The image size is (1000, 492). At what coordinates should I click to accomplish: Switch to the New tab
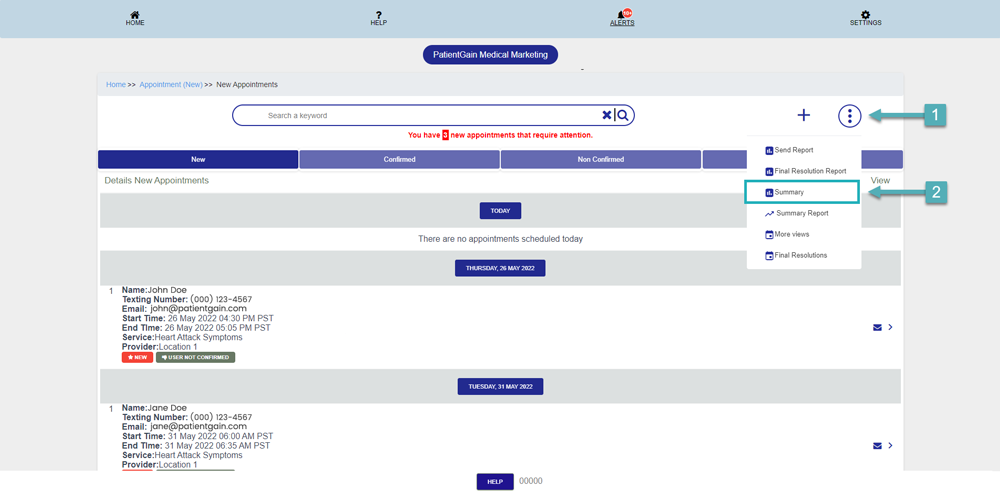tap(198, 160)
